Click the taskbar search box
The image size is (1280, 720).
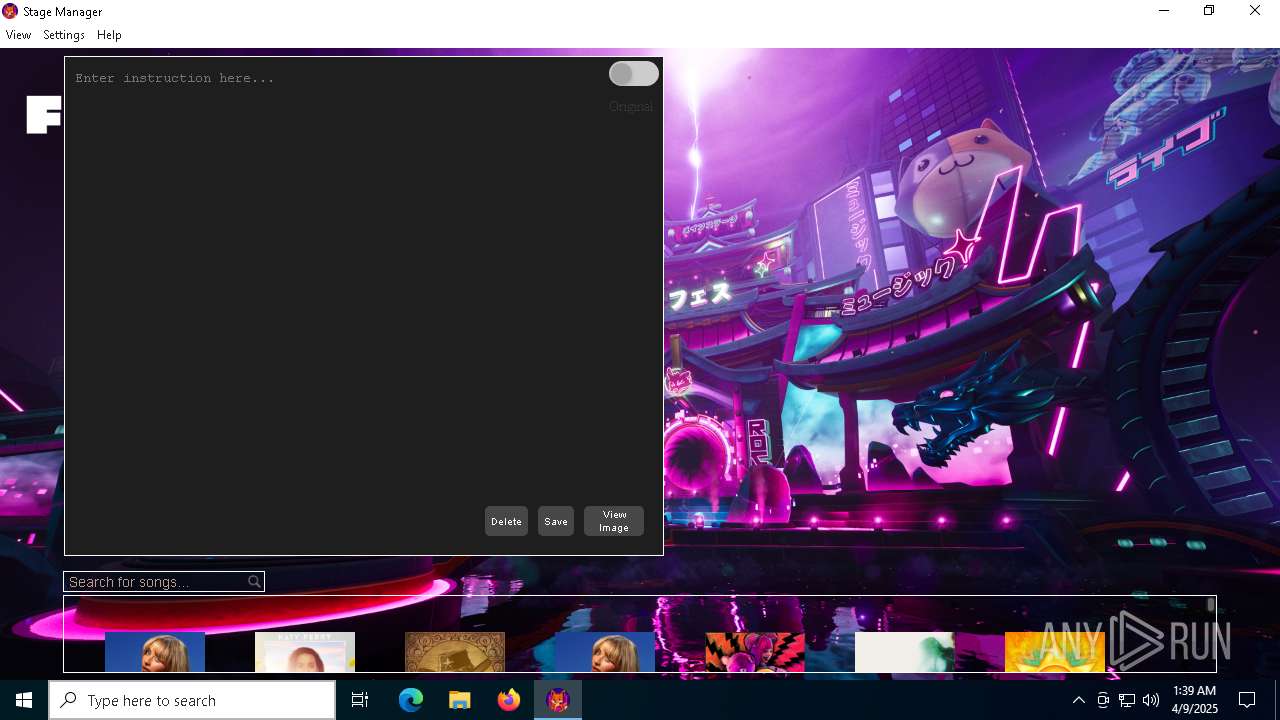point(192,700)
